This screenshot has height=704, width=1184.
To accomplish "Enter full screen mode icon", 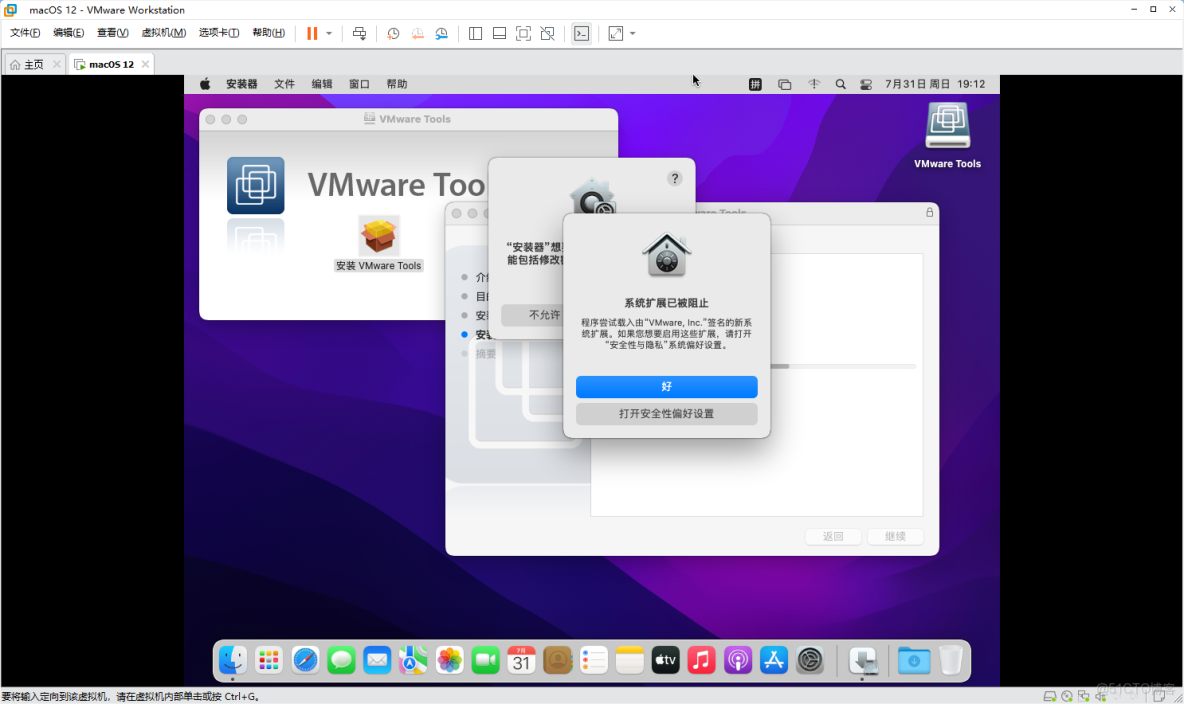I will (x=523, y=33).
